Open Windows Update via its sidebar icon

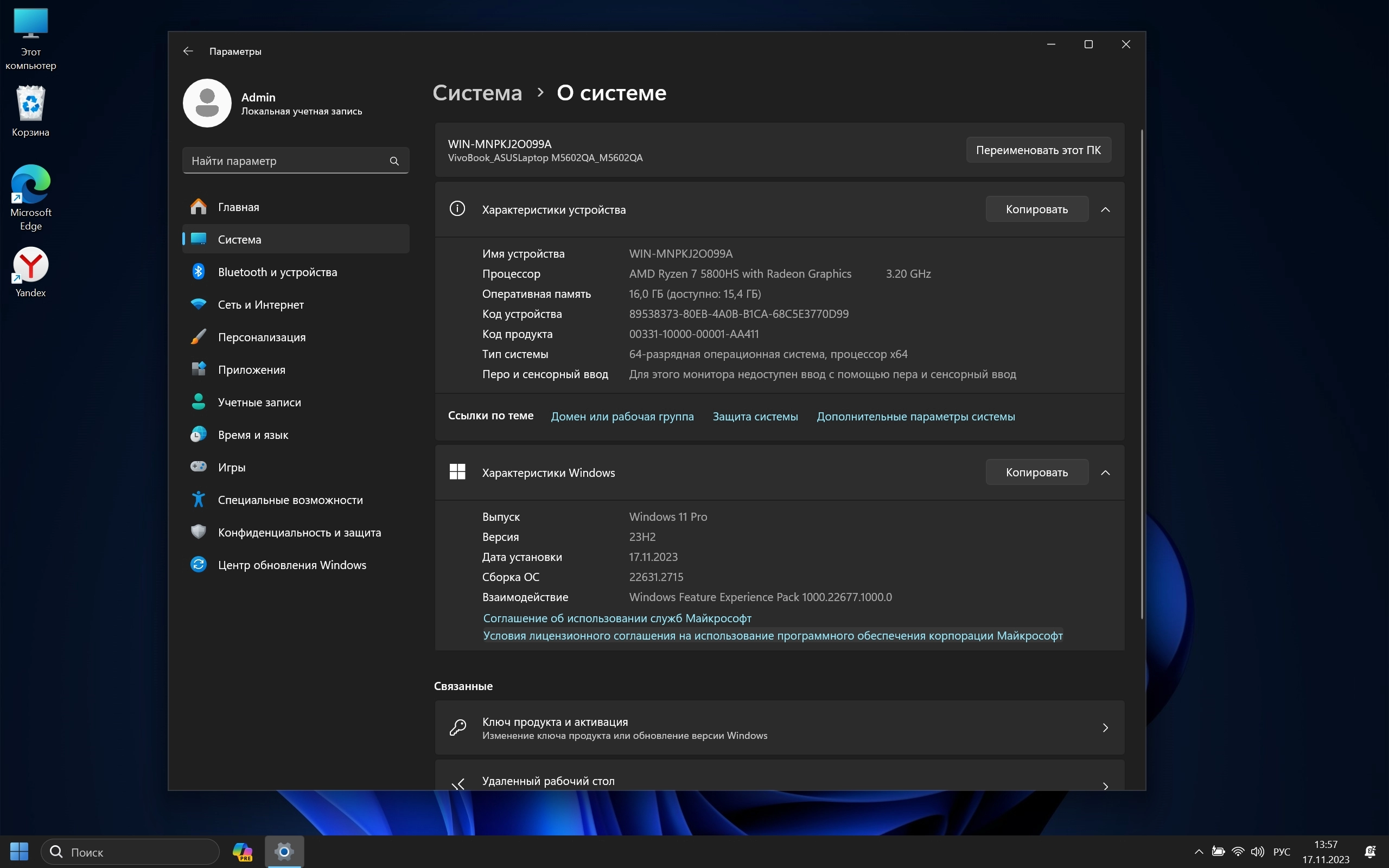point(199,565)
